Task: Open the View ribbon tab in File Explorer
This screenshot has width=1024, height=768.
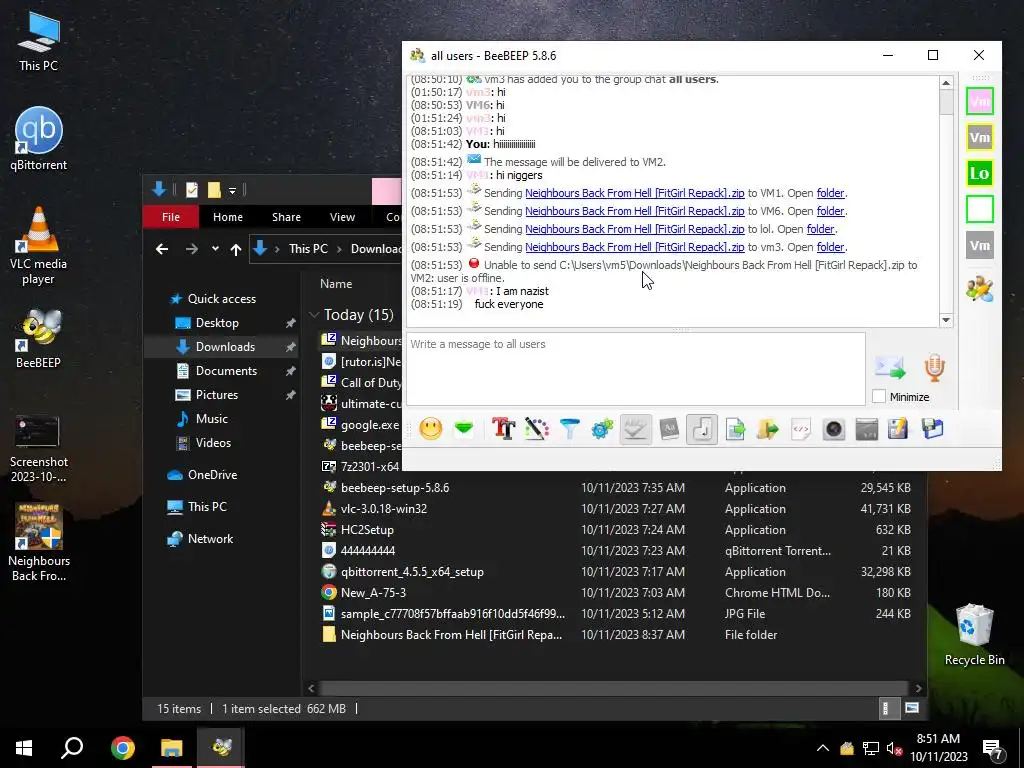Action: pos(342,217)
